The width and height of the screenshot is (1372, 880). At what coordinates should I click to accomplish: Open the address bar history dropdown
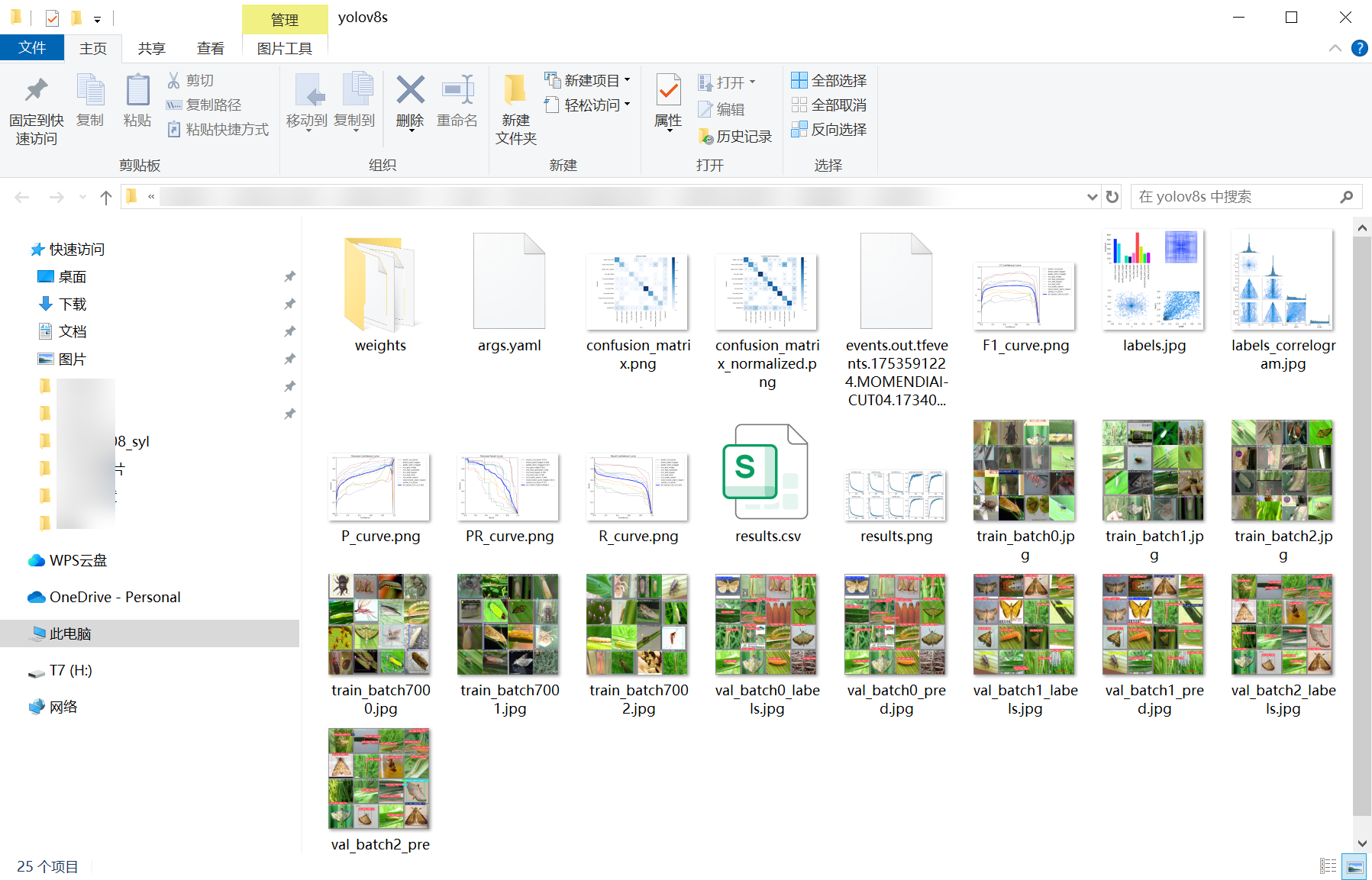coord(1092,196)
